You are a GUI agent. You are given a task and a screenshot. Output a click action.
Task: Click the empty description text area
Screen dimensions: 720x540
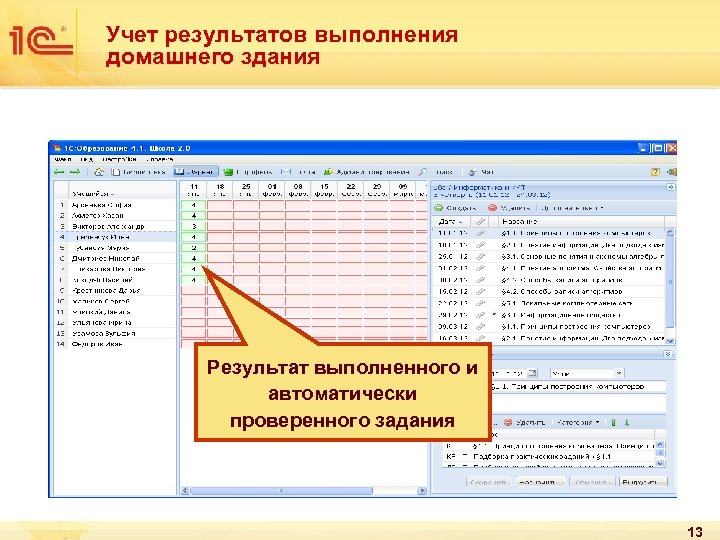578,403
